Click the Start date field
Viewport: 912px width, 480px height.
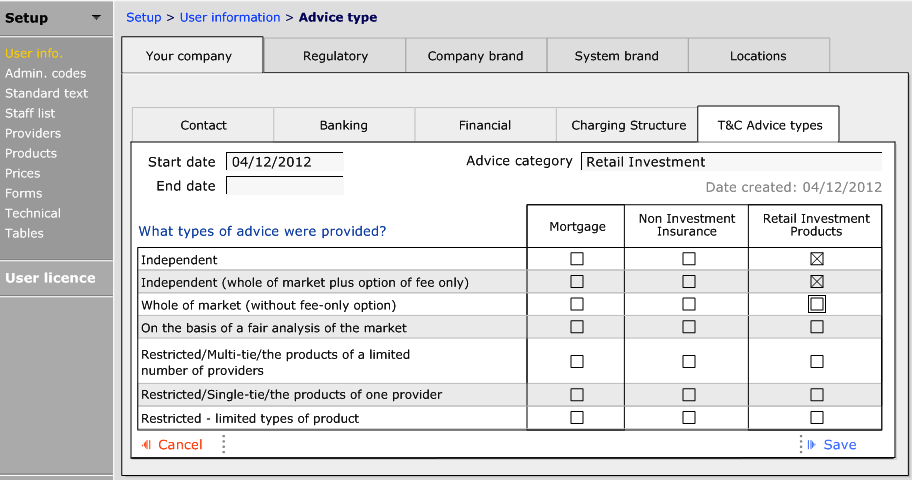pyautogui.click(x=284, y=162)
